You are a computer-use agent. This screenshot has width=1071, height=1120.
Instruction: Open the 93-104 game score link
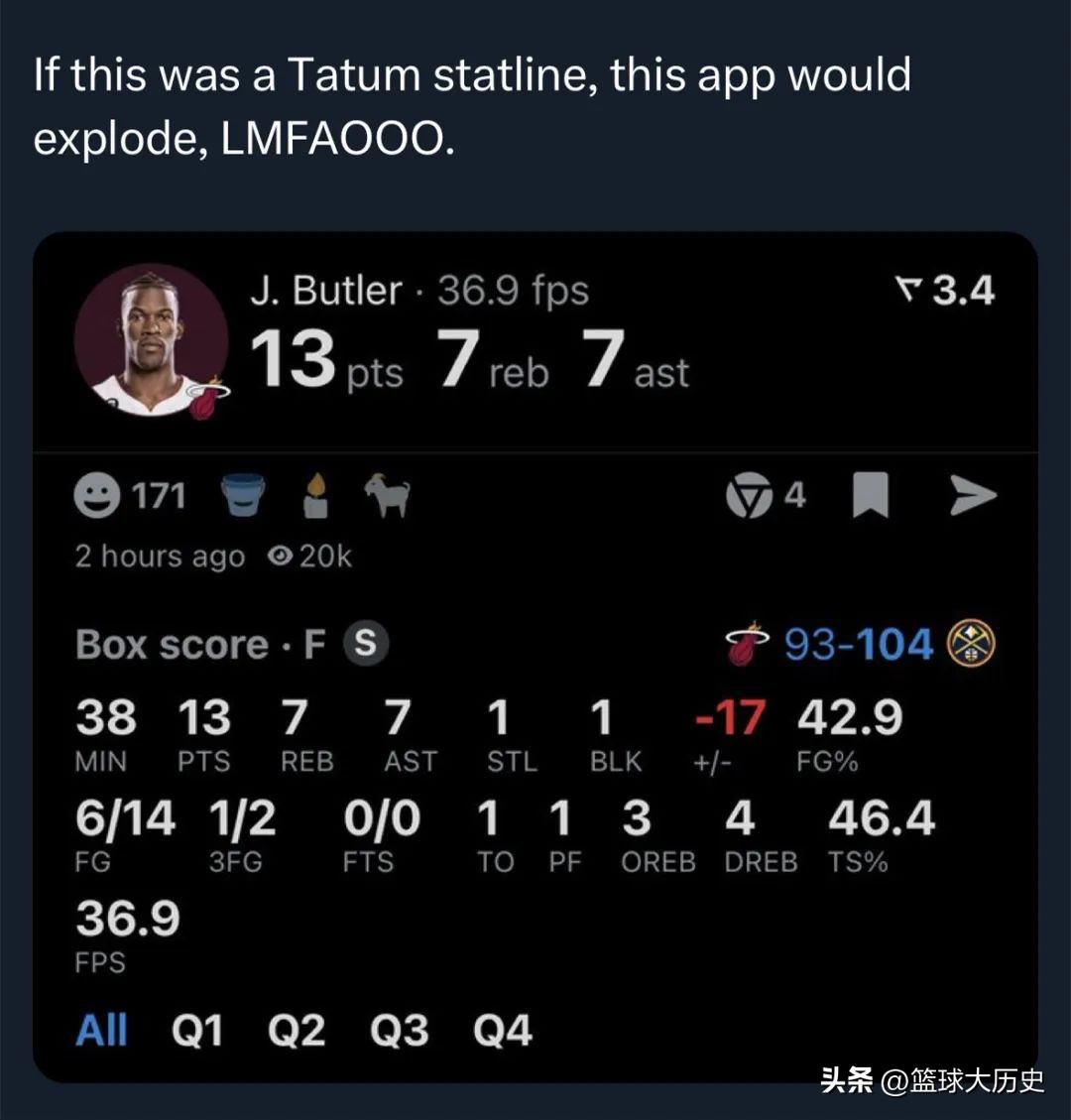point(859,645)
